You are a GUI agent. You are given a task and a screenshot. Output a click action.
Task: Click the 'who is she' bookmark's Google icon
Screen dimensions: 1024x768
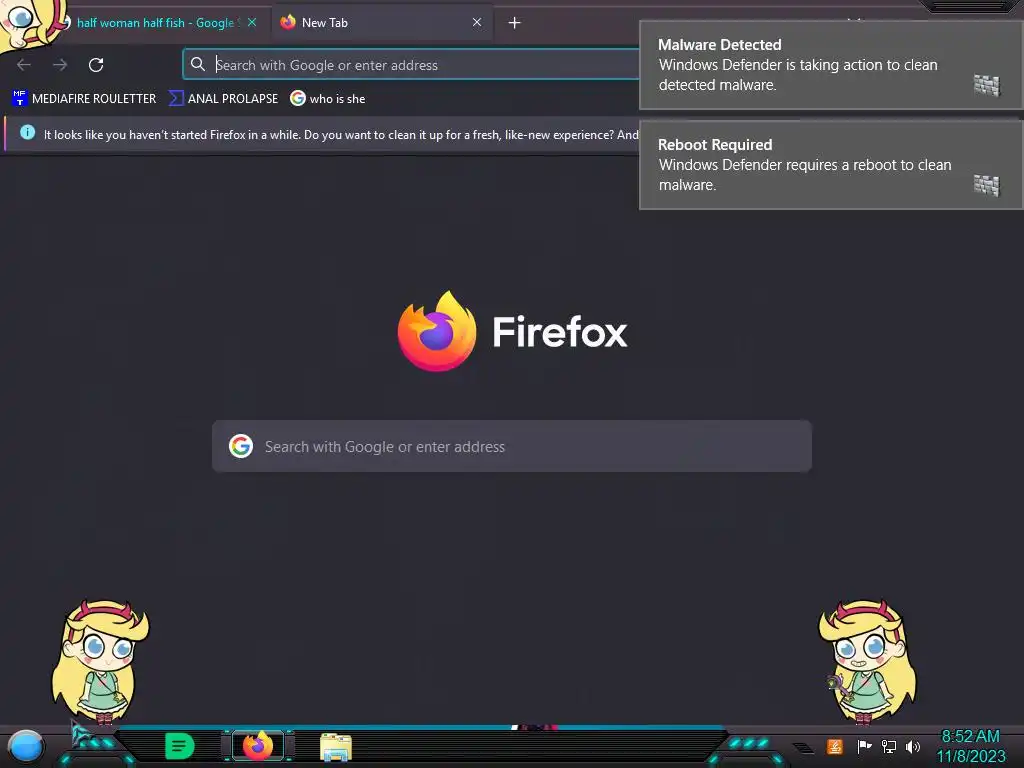coord(298,98)
